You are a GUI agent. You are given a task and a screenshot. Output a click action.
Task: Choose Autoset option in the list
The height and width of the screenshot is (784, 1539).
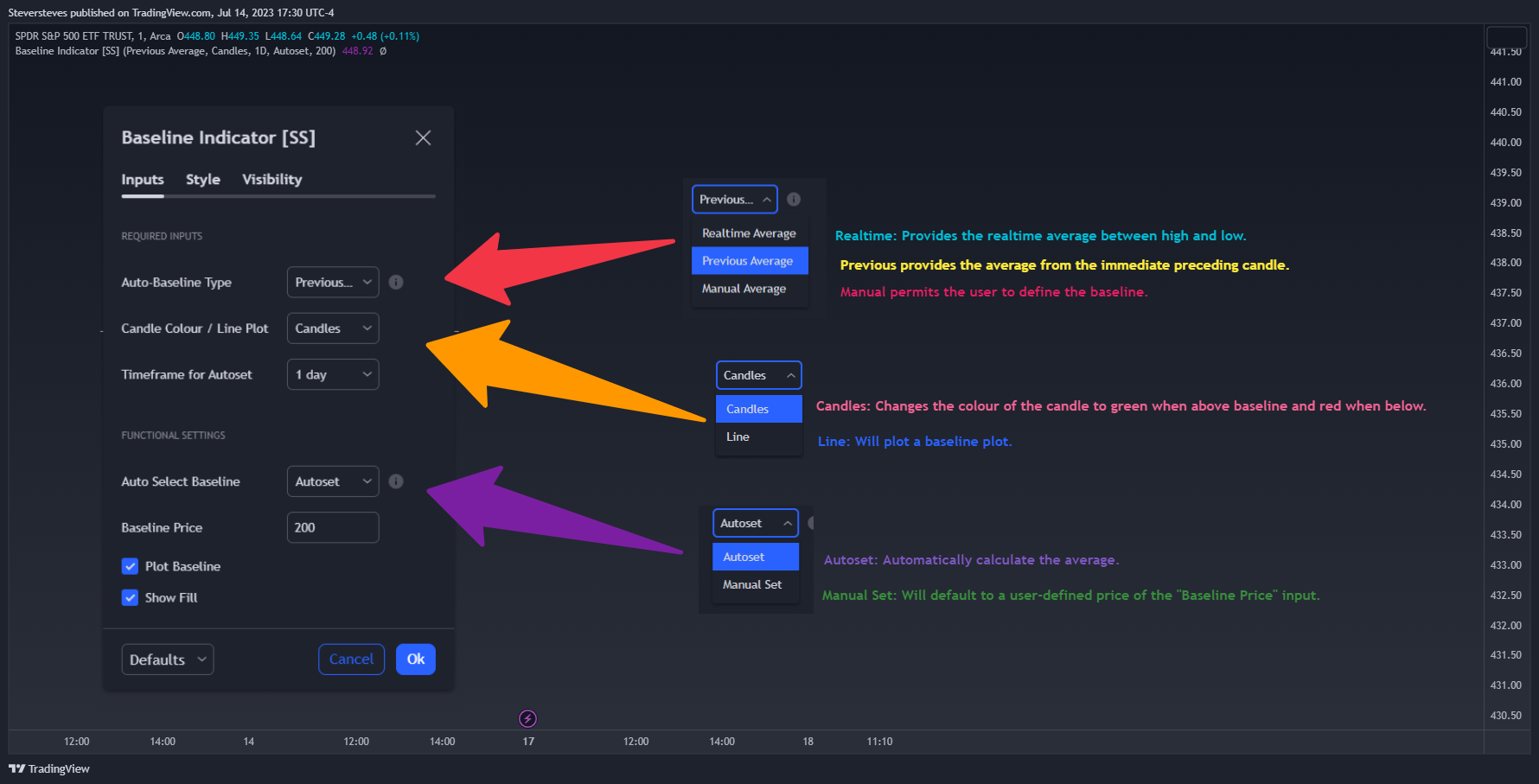tap(756, 557)
